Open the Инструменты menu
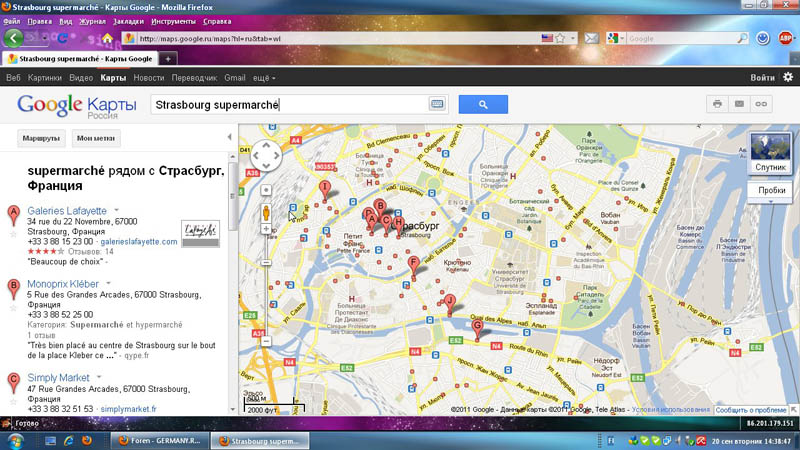This screenshot has height=450, width=800. tap(173, 20)
